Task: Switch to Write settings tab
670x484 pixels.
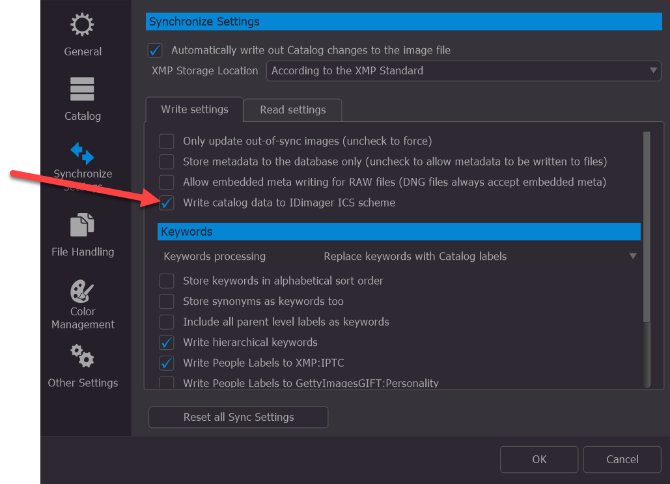Action: (194, 109)
